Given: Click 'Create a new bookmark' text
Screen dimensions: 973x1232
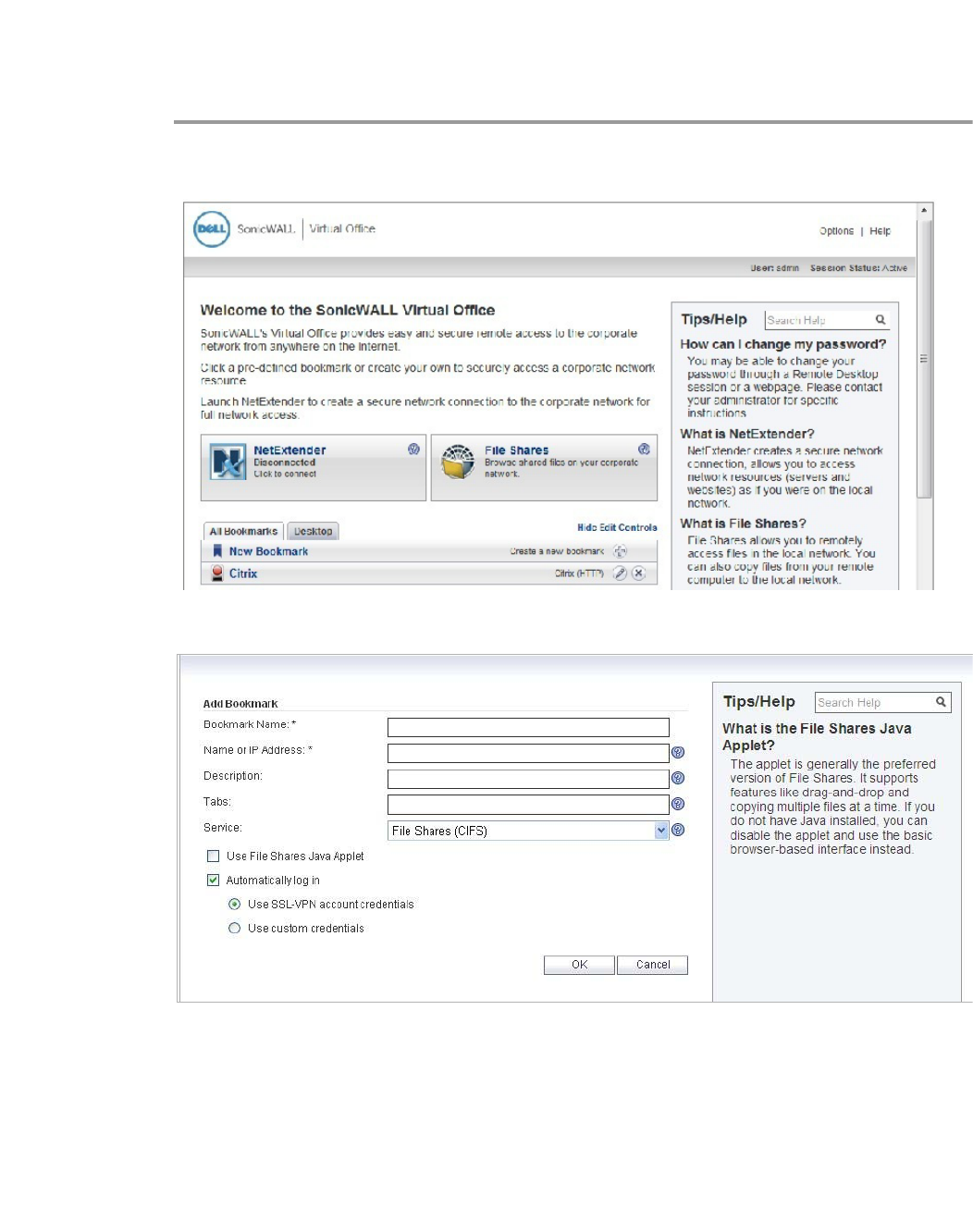Looking at the screenshot, I should click(x=557, y=551).
